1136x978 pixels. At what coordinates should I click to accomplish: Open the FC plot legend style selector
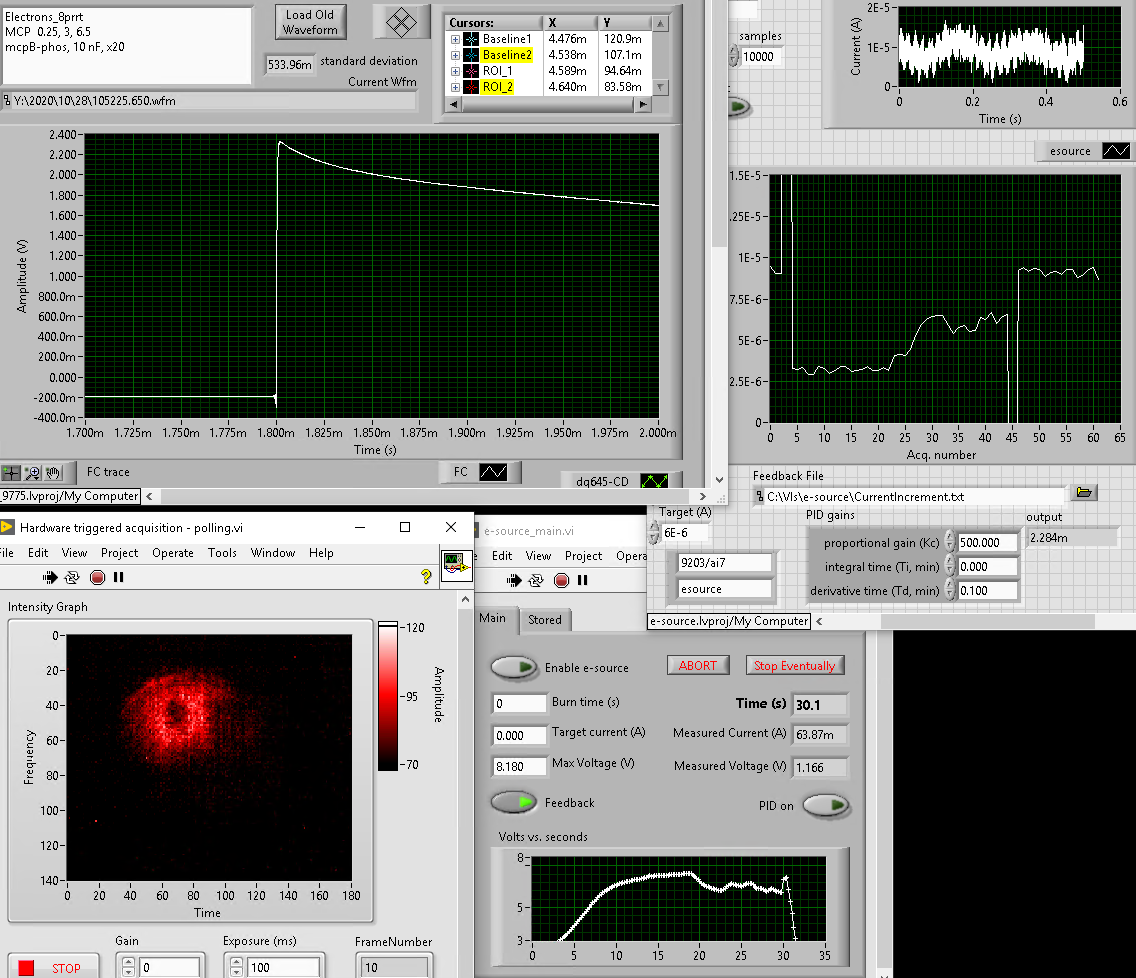pos(495,471)
